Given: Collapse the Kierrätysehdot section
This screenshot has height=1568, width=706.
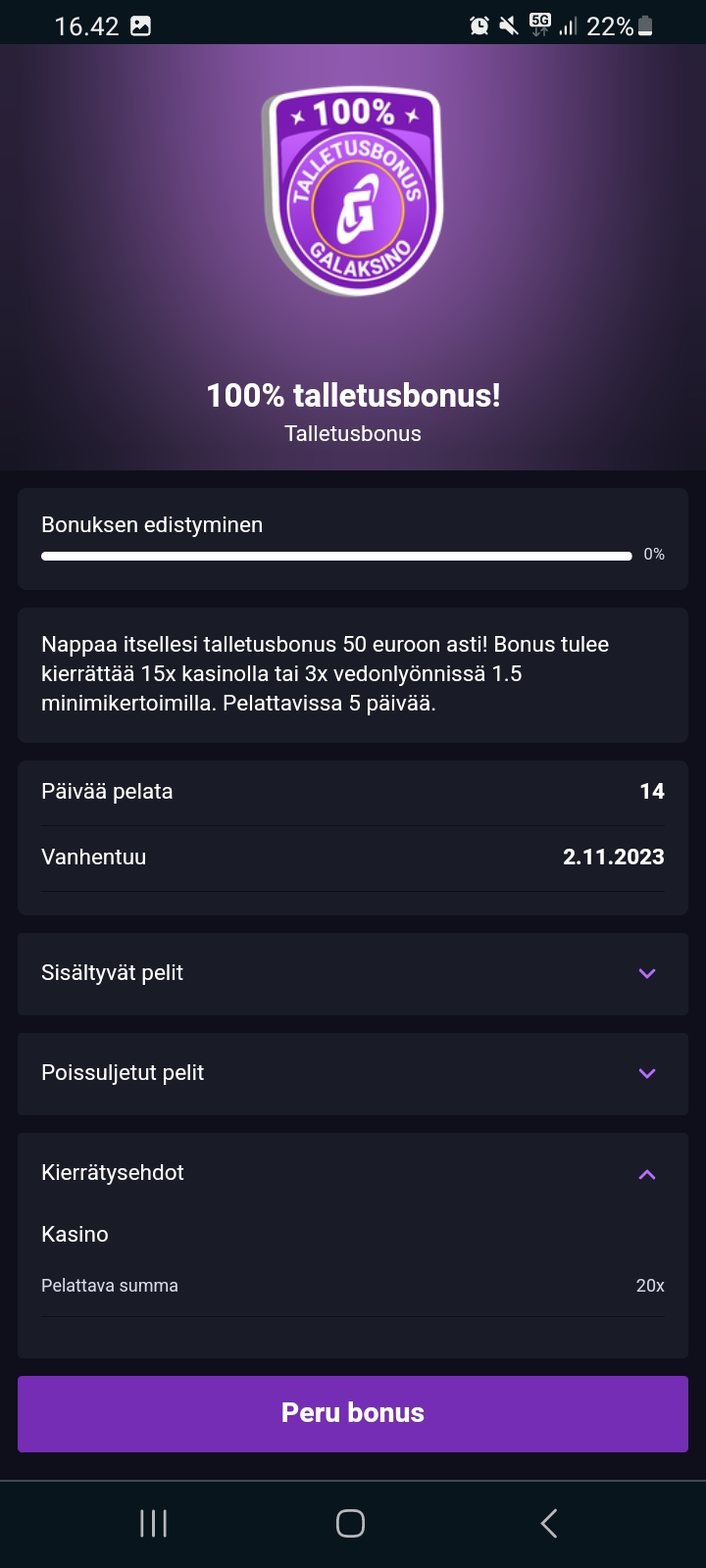Looking at the screenshot, I should point(646,1173).
